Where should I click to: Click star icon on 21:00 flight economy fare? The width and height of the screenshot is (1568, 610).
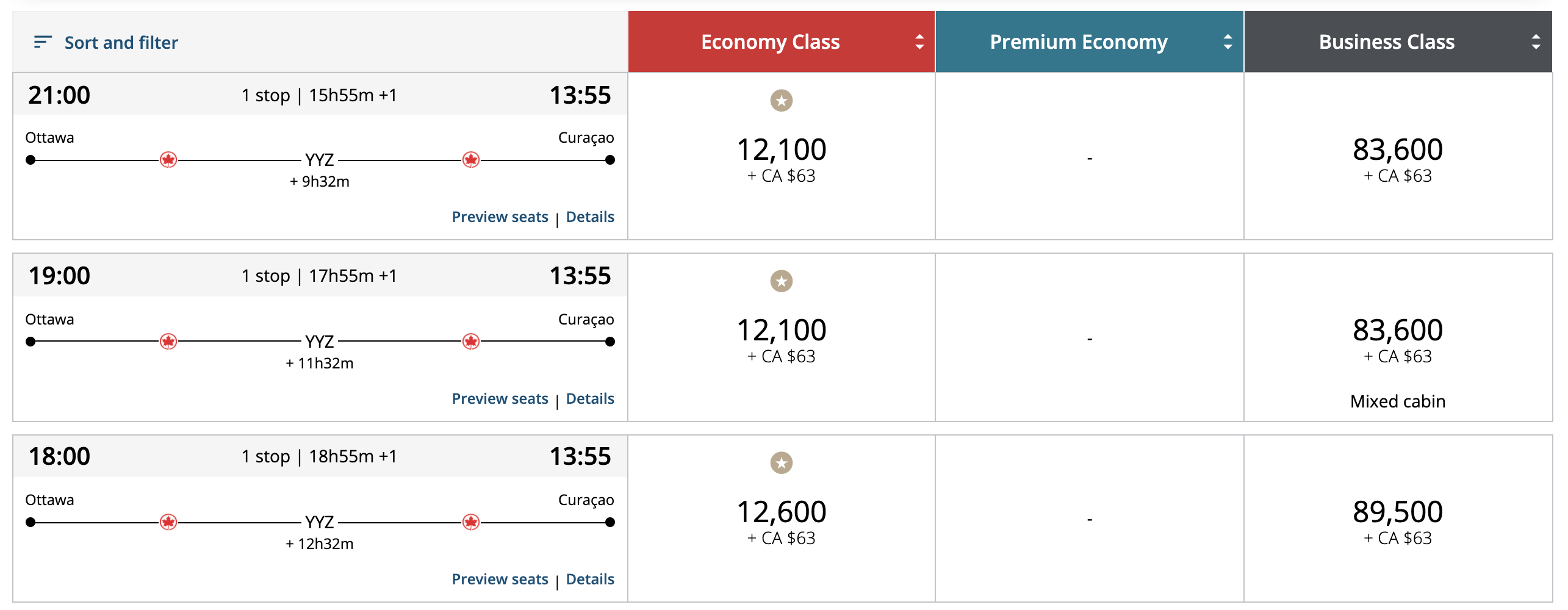click(x=781, y=100)
